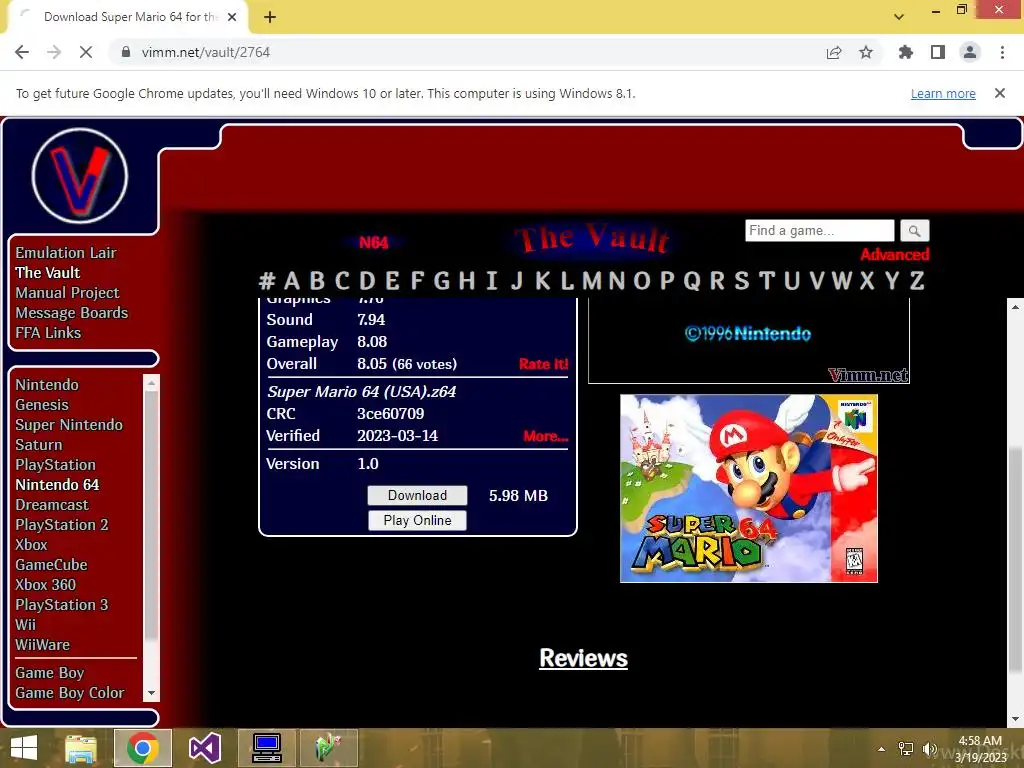Image resolution: width=1024 pixels, height=768 pixels.
Task: Select the Nintendo 64 system
Action: tap(57, 485)
